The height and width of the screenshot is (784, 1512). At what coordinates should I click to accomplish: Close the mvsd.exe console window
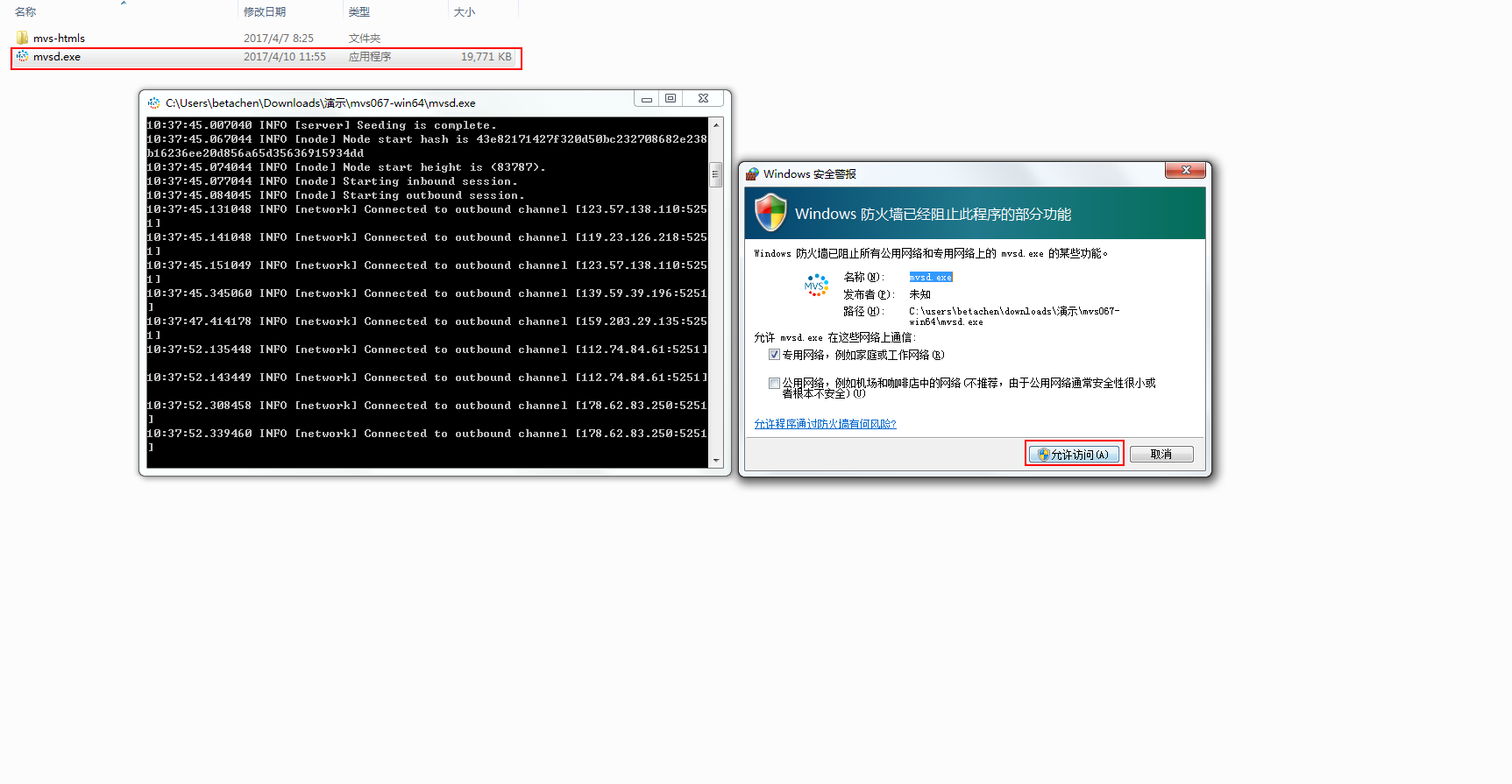pos(703,99)
